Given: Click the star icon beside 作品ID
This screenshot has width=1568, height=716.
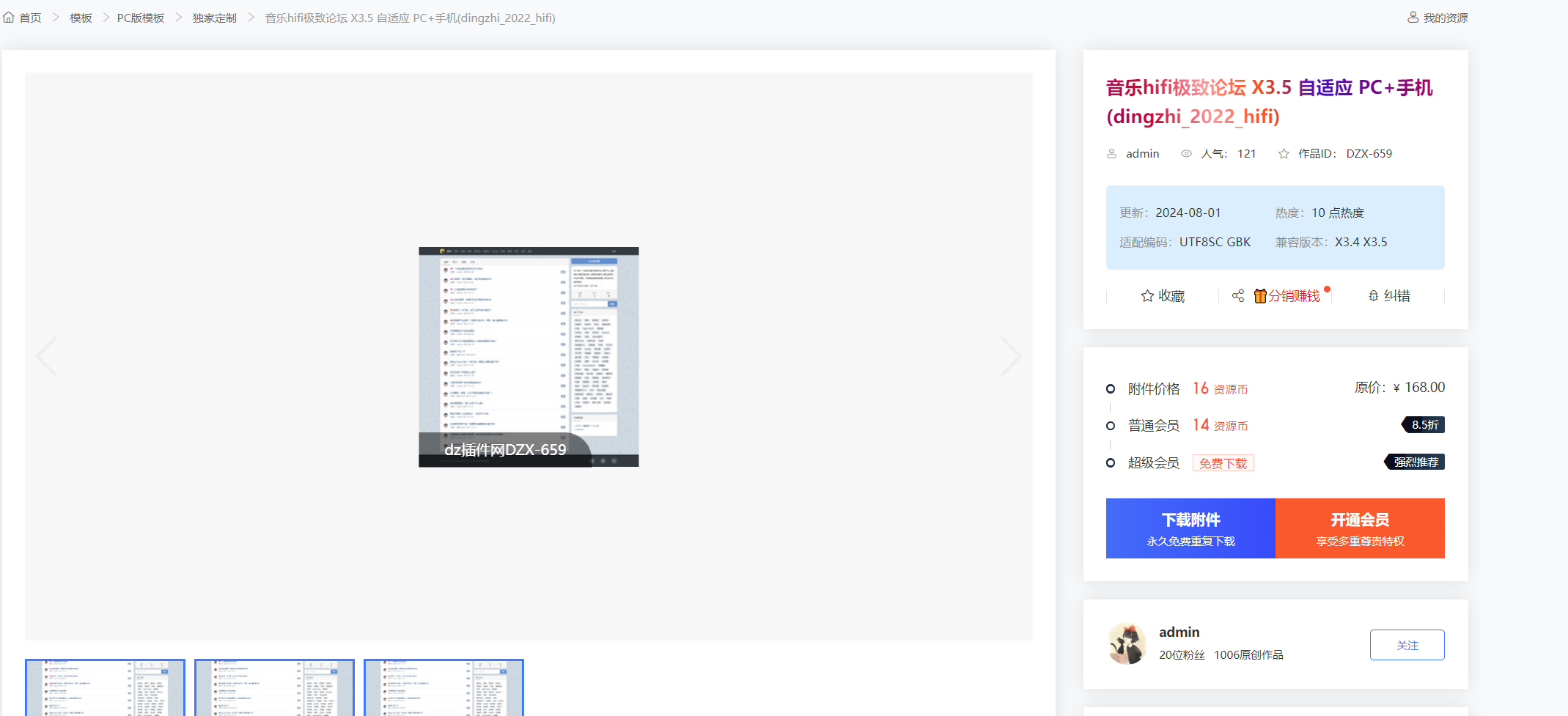Looking at the screenshot, I should click(x=1284, y=153).
